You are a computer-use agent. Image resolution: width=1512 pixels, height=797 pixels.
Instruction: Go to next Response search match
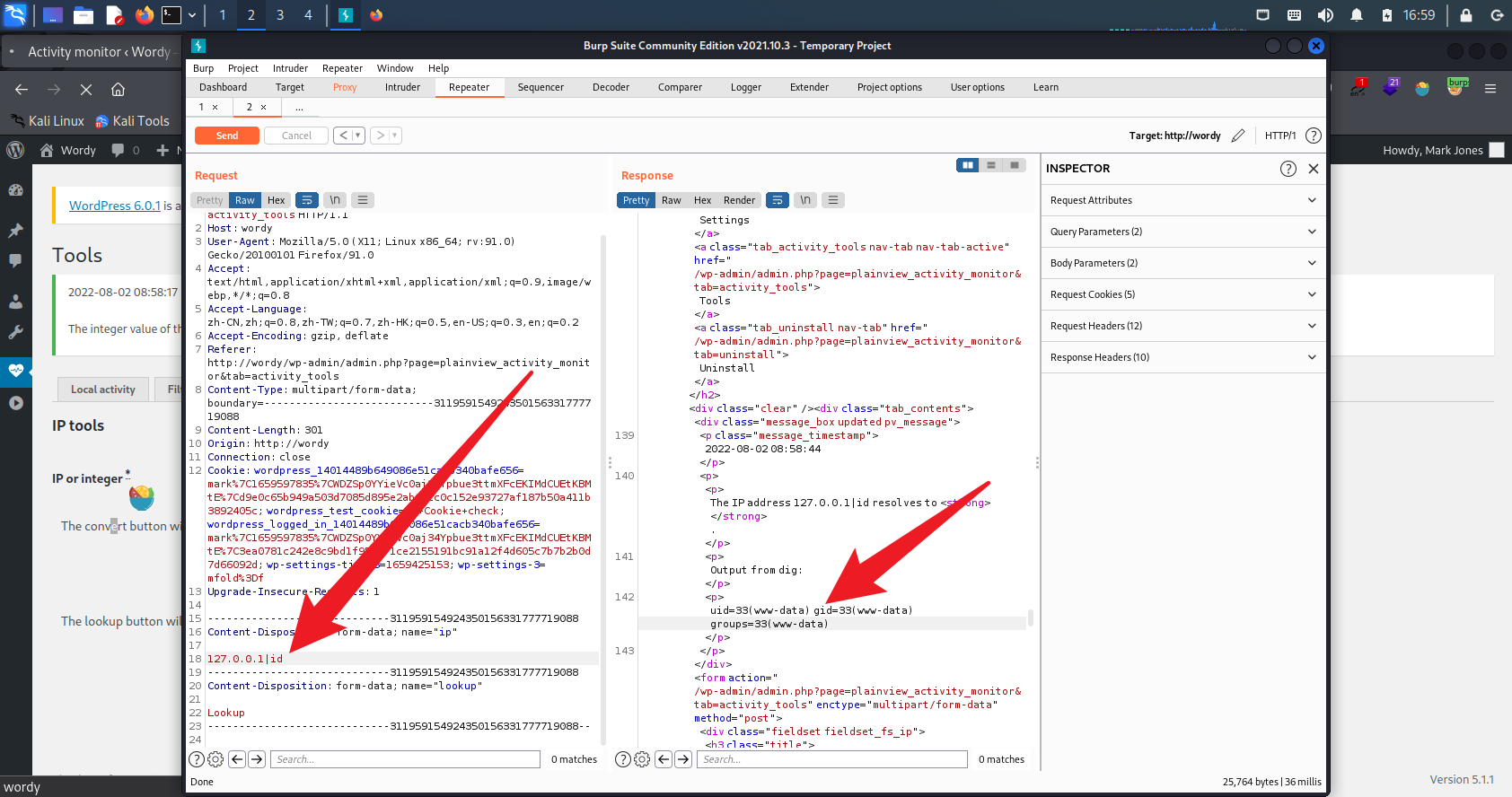(683, 759)
